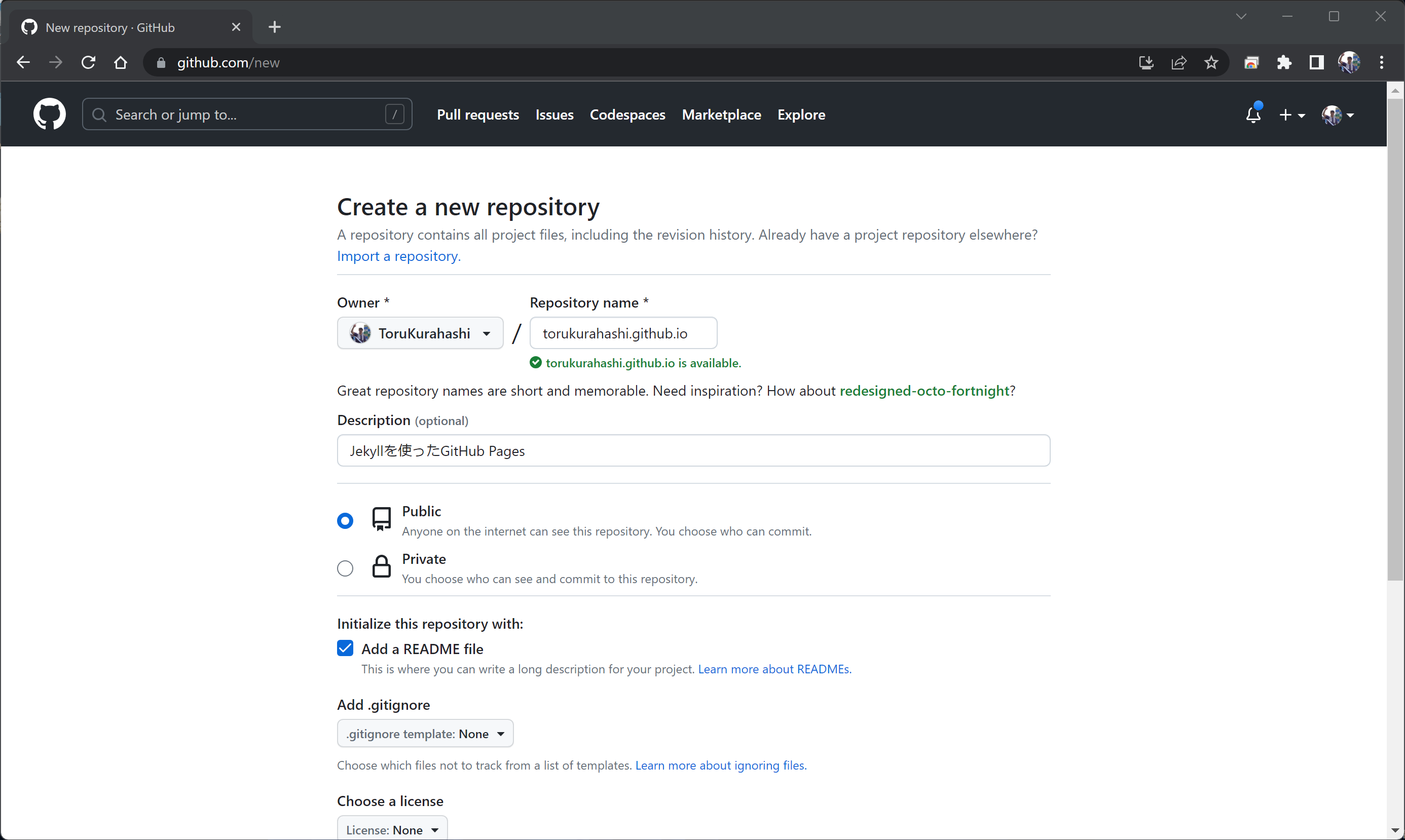
Task: Go back with the browser back arrow
Action: [23, 62]
